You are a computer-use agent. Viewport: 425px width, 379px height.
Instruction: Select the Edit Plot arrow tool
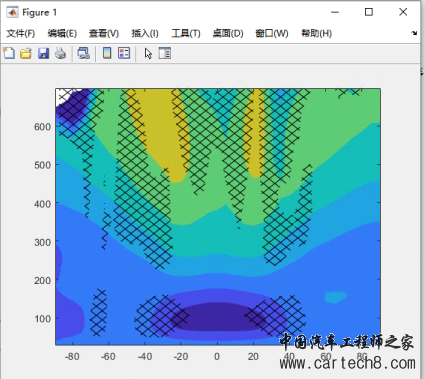(148, 53)
